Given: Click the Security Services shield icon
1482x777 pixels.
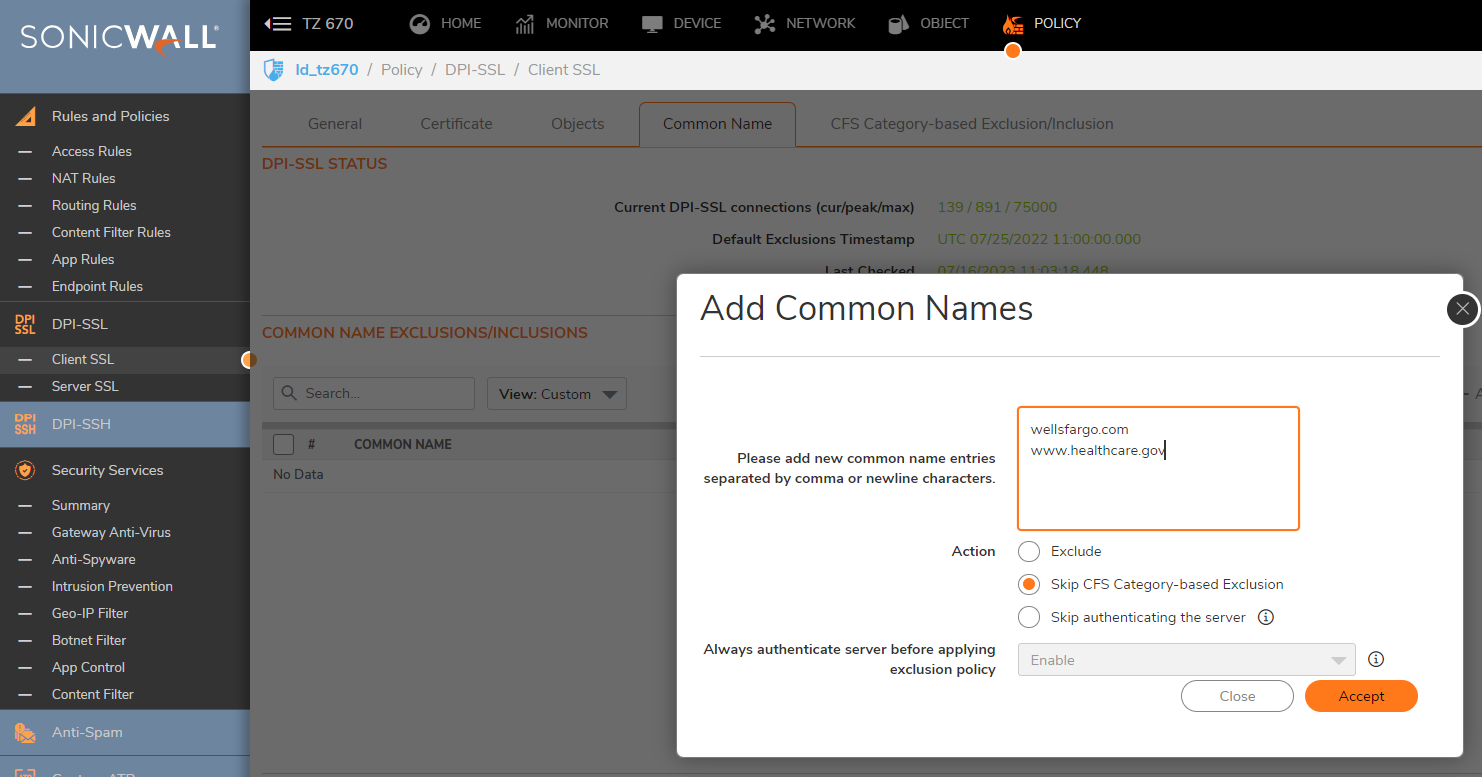Looking at the screenshot, I should pos(25,470).
